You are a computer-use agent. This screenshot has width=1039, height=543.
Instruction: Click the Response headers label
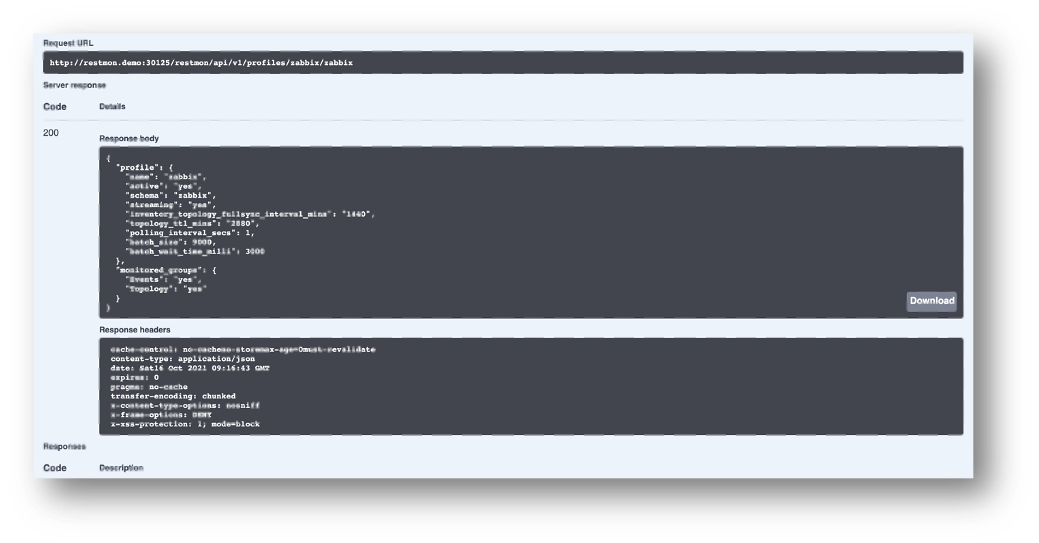(135, 329)
